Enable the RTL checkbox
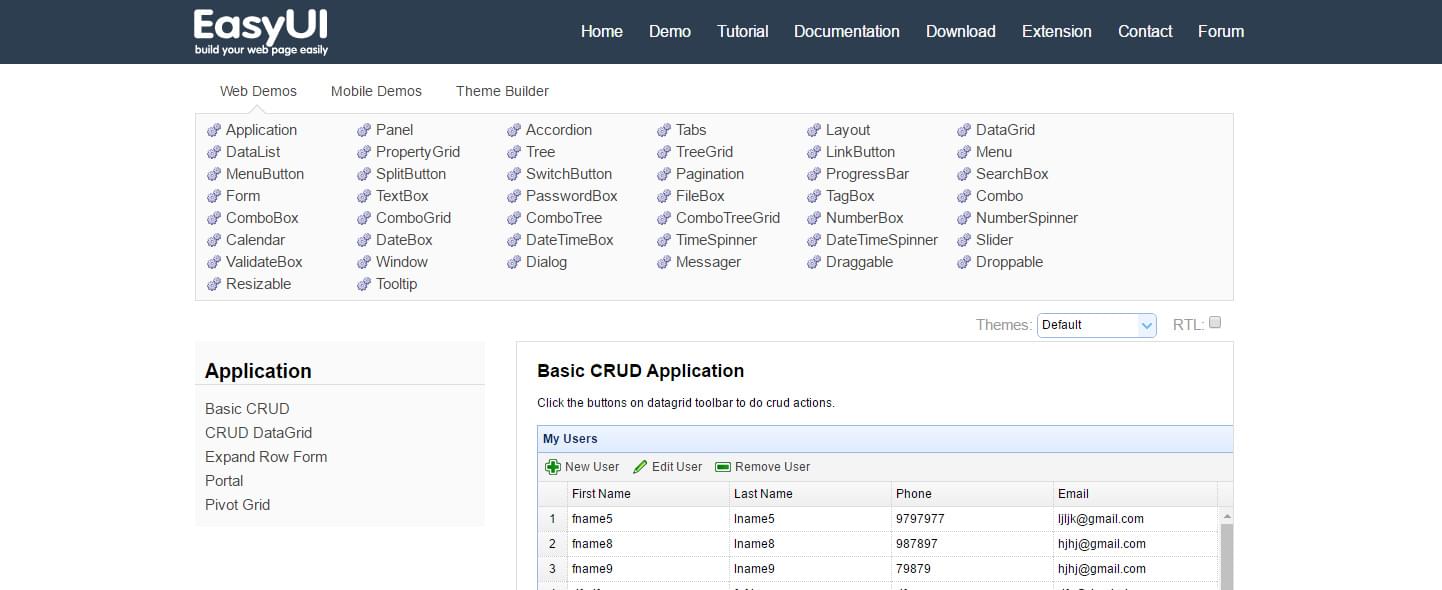Image resolution: width=1442 pixels, height=590 pixels. pyautogui.click(x=1215, y=323)
